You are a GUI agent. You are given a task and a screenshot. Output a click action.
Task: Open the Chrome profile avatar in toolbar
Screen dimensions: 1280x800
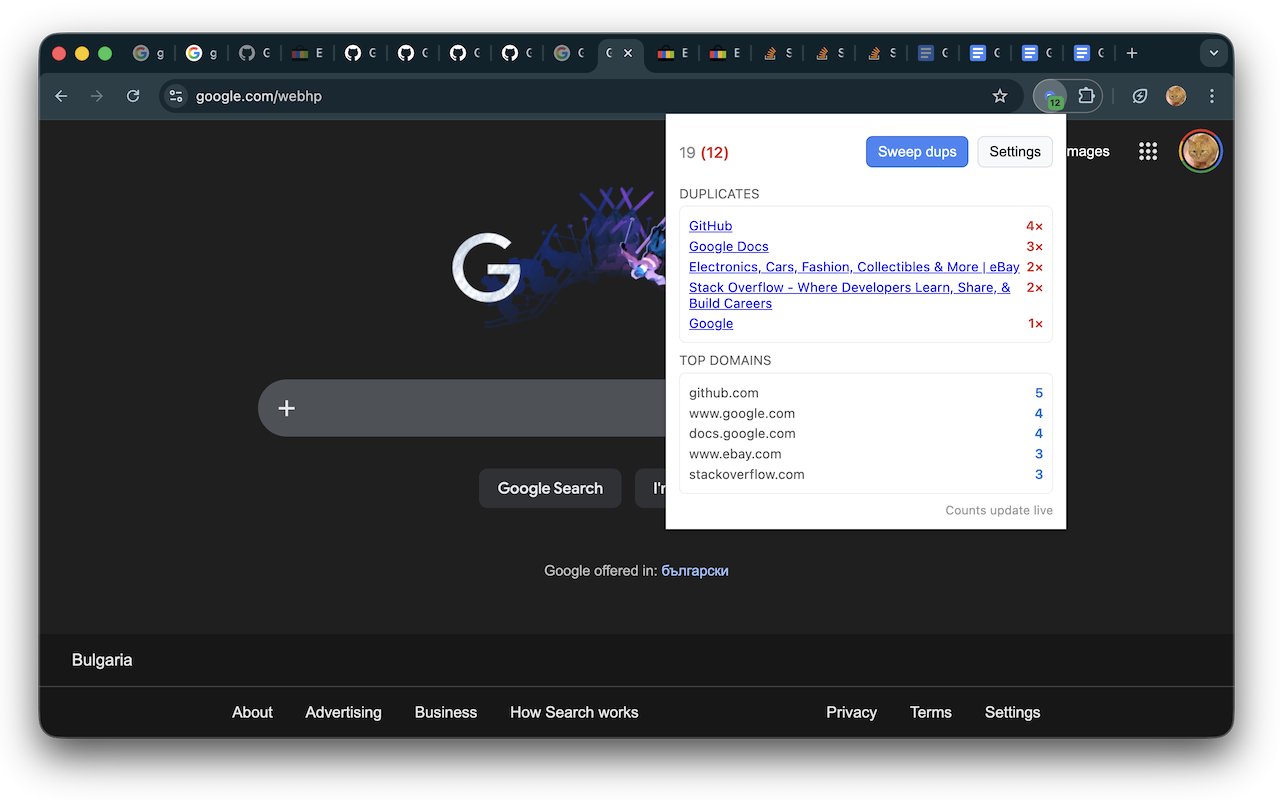tap(1176, 96)
